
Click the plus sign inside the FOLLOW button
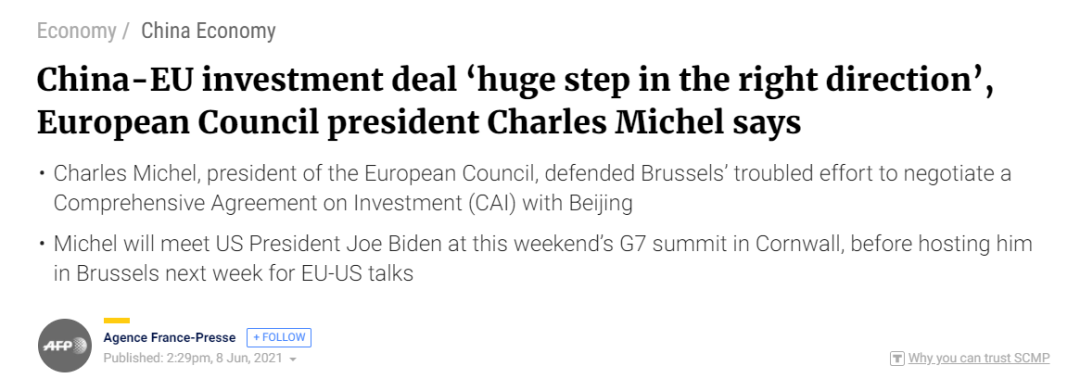click(256, 337)
